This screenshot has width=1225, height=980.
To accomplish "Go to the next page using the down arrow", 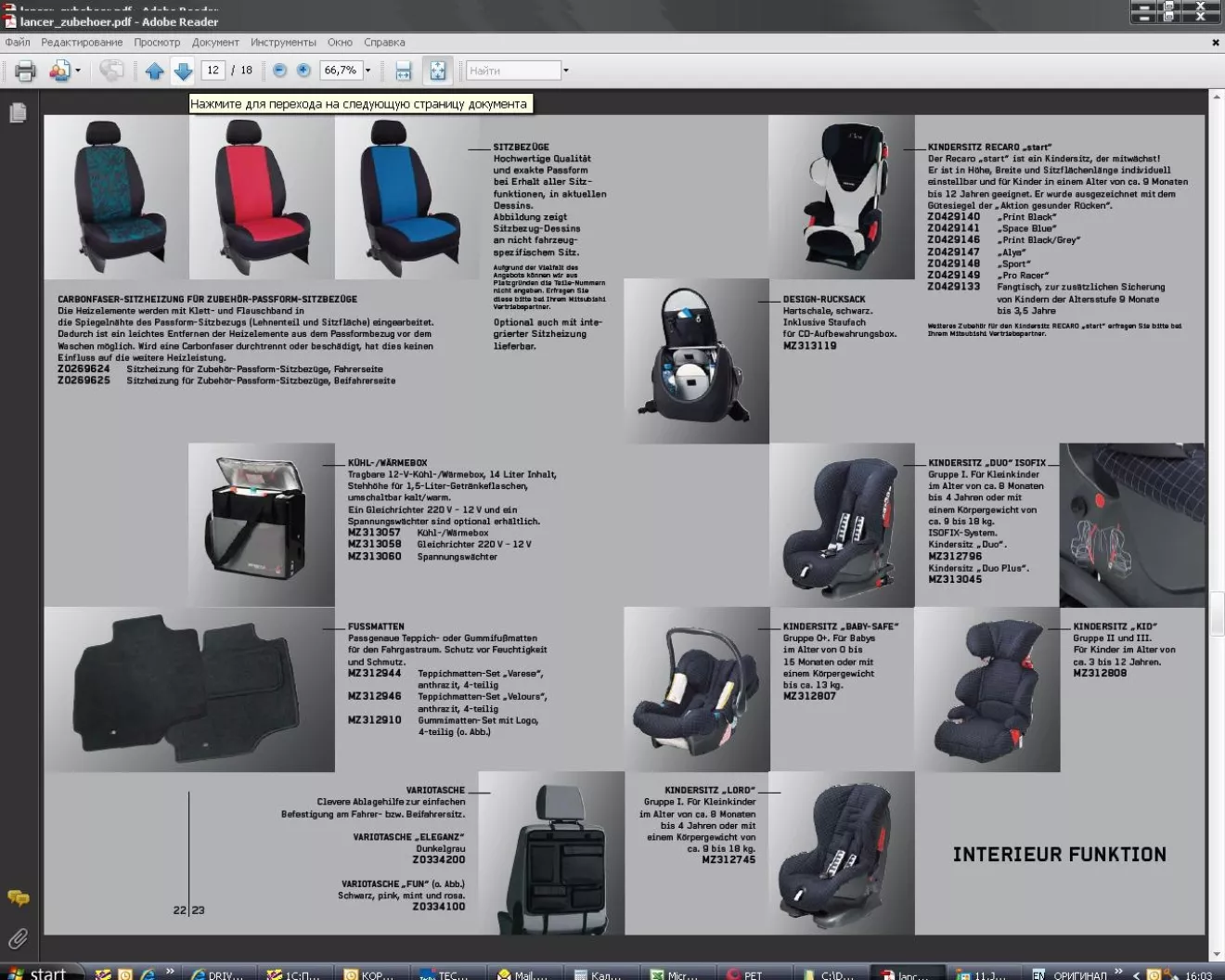I will (183, 71).
